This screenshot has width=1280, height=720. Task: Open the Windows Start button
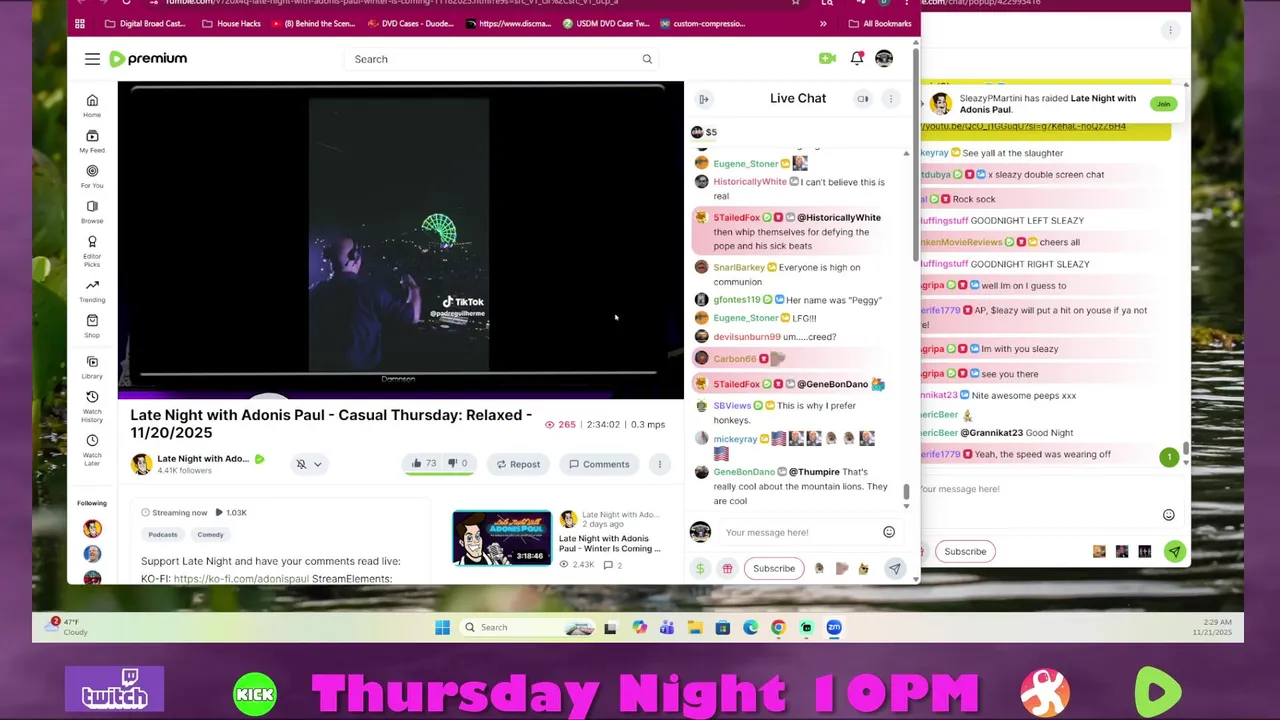click(442, 628)
